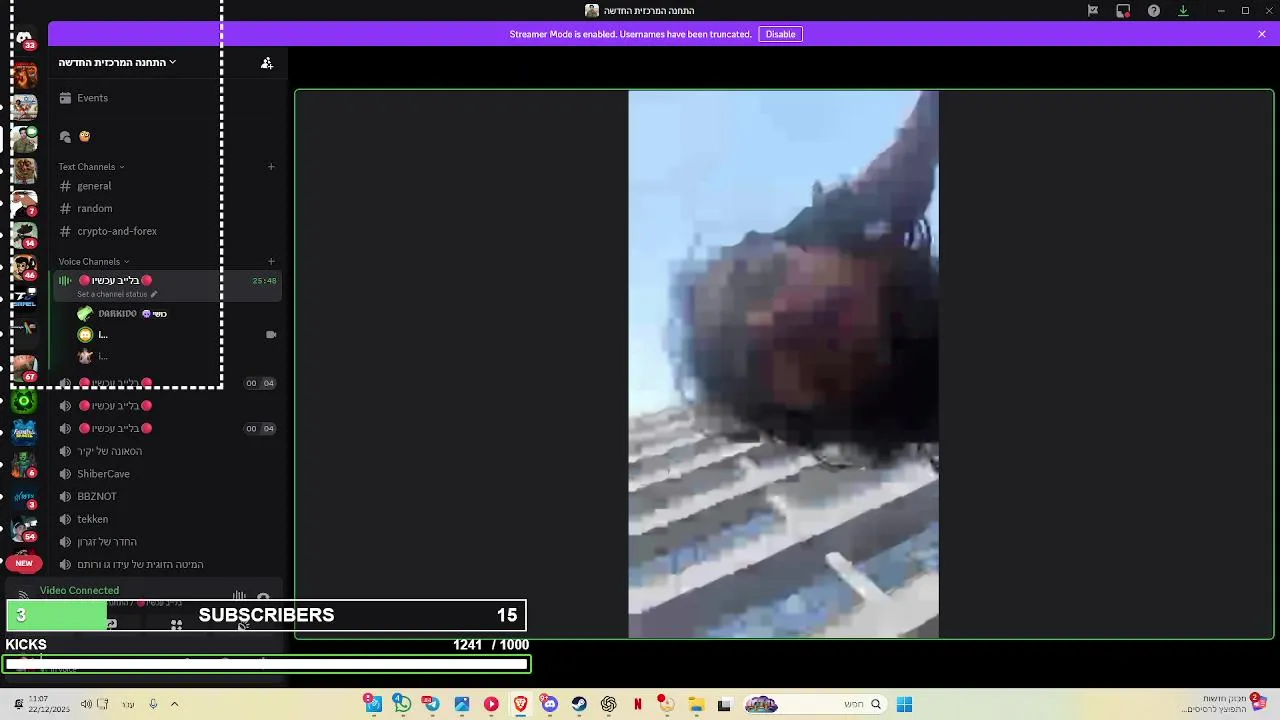
Task: Create a text channel with the plus icon
Action: tap(271, 167)
